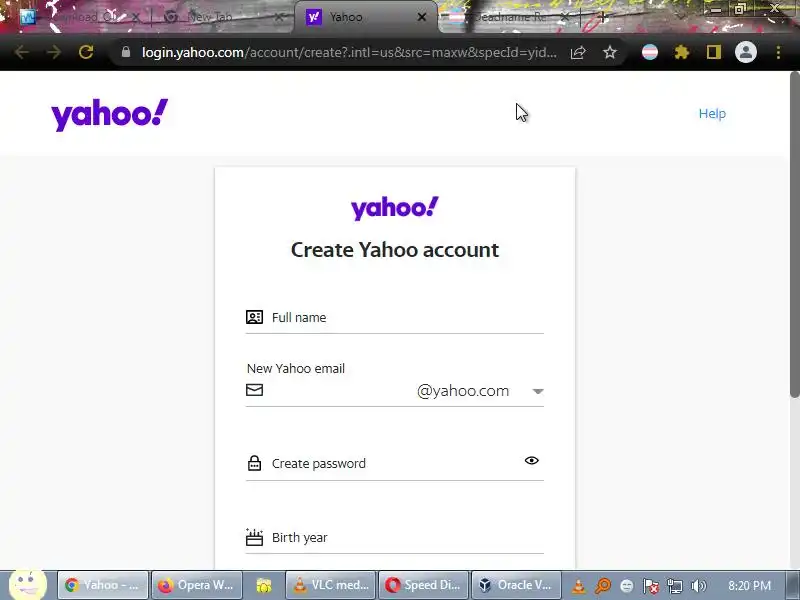Open the yellow folder taskbar item

[264, 585]
